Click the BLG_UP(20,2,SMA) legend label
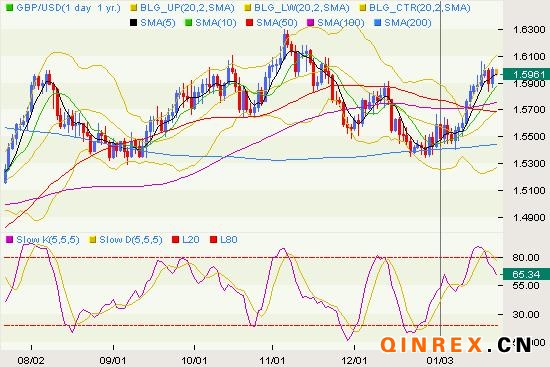Viewport: 550px width, 367px height. click(187, 7)
